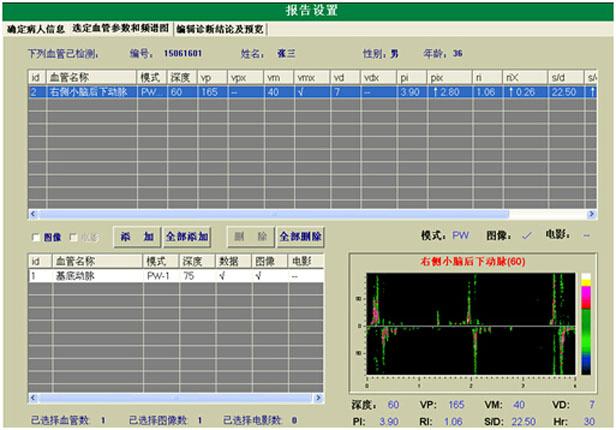Viewport: 616px width, 430px height.
Task: Open the 编辑诊断结论及预览 tab
Action: click(x=220, y=30)
